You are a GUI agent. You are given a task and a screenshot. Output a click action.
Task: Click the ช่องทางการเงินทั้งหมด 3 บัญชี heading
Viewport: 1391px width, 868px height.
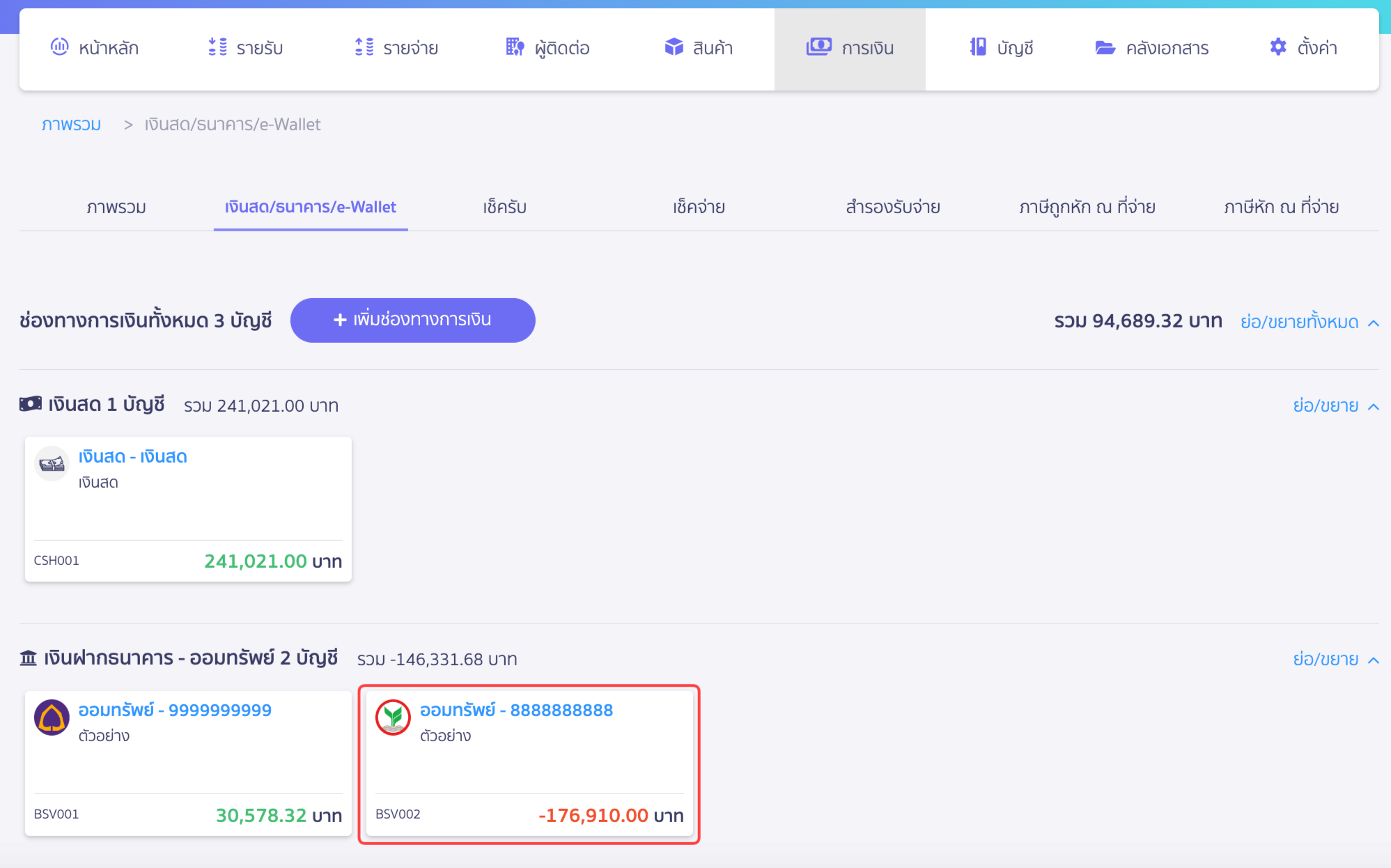coord(146,320)
